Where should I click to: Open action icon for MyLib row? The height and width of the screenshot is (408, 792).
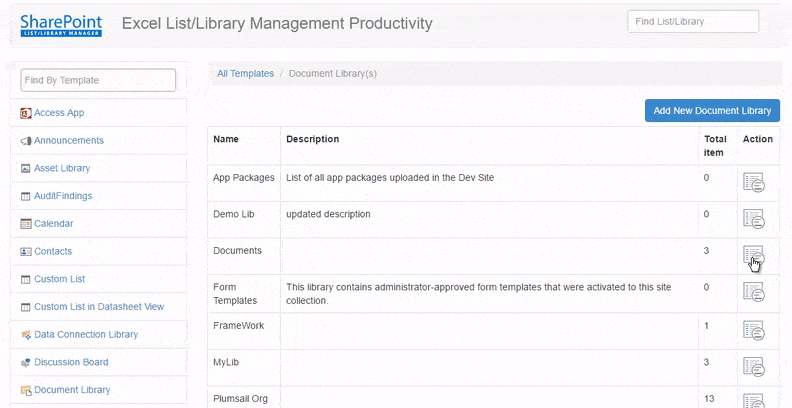753,367
